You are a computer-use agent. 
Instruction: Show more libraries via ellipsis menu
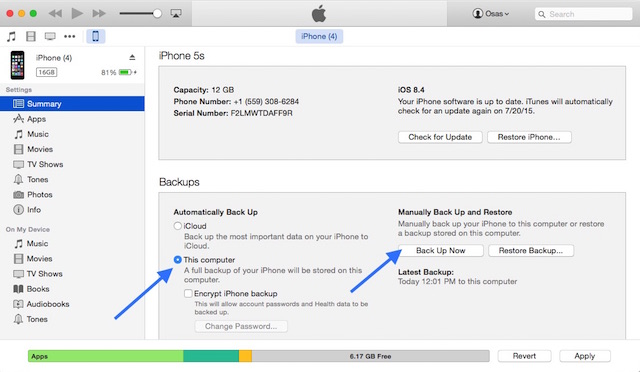[70, 36]
